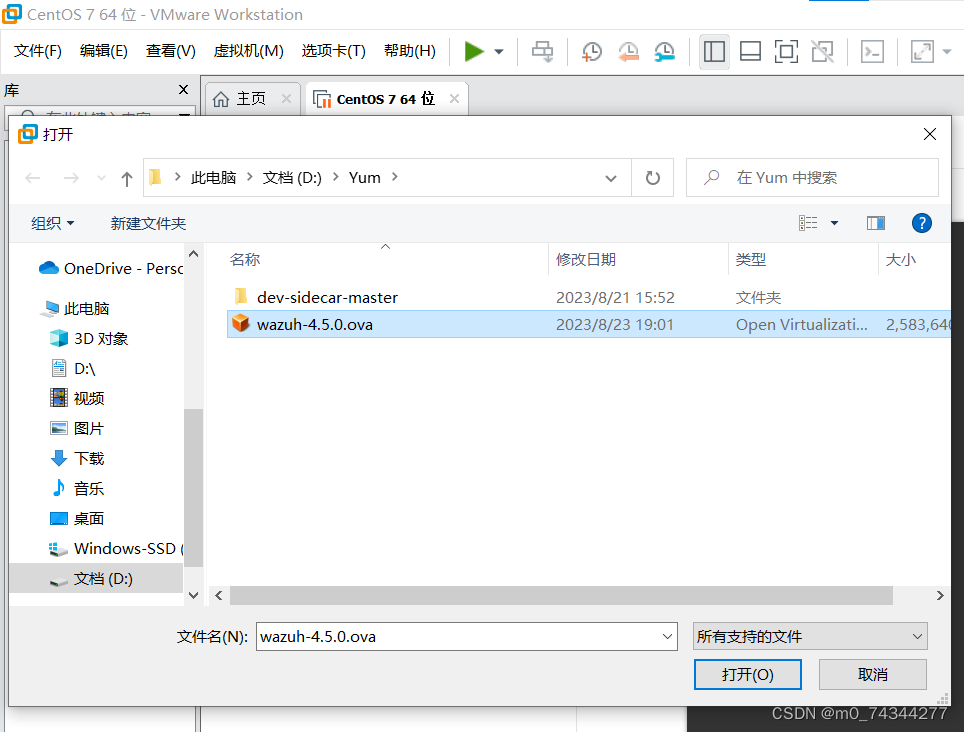
Task: Select 桌面 in the navigation pane
Action: pos(77,519)
